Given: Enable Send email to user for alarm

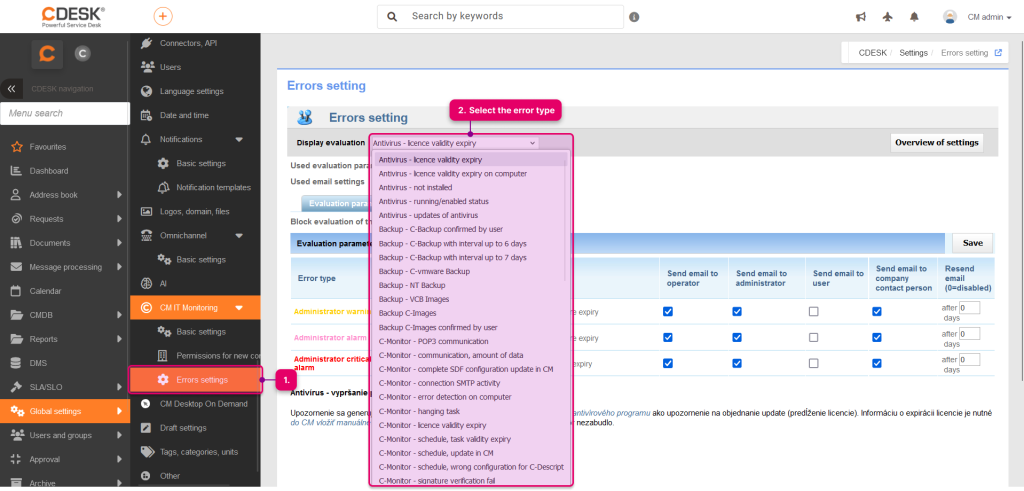Looking at the screenshot, I should coord(813,337).
